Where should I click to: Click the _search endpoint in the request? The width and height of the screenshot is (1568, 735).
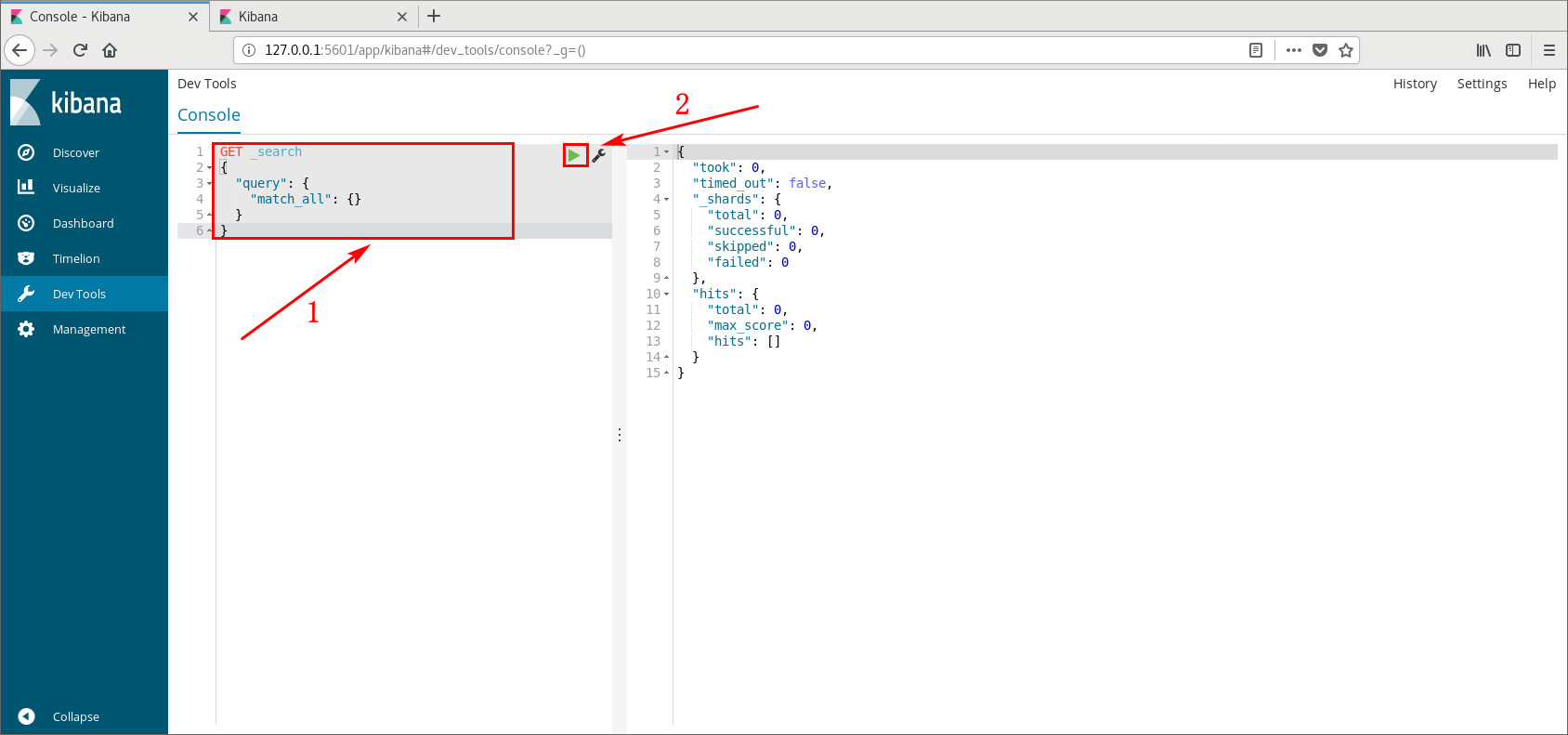[x=276, y=151]
